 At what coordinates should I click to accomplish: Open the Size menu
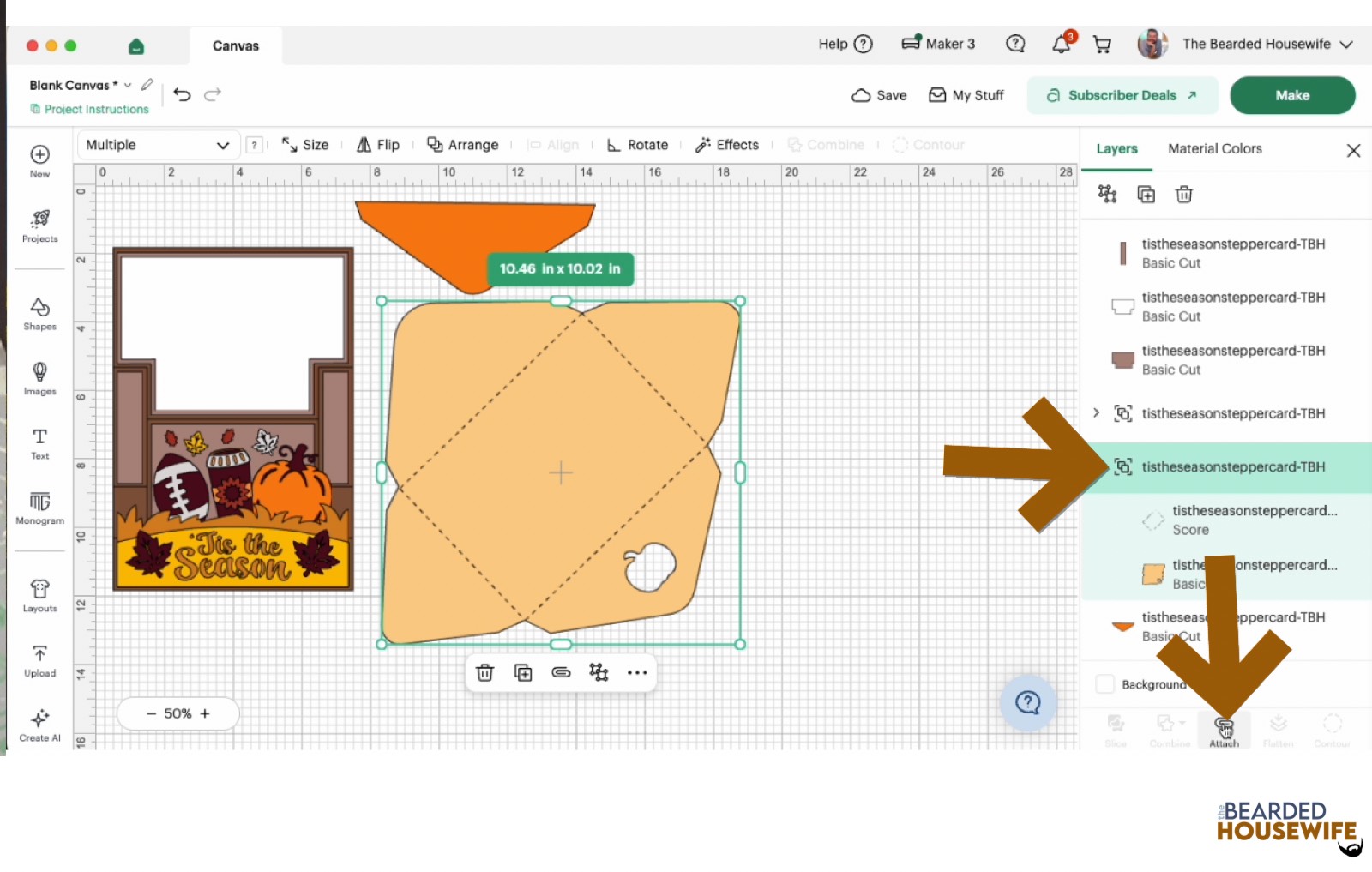click(x=305, y=145)
